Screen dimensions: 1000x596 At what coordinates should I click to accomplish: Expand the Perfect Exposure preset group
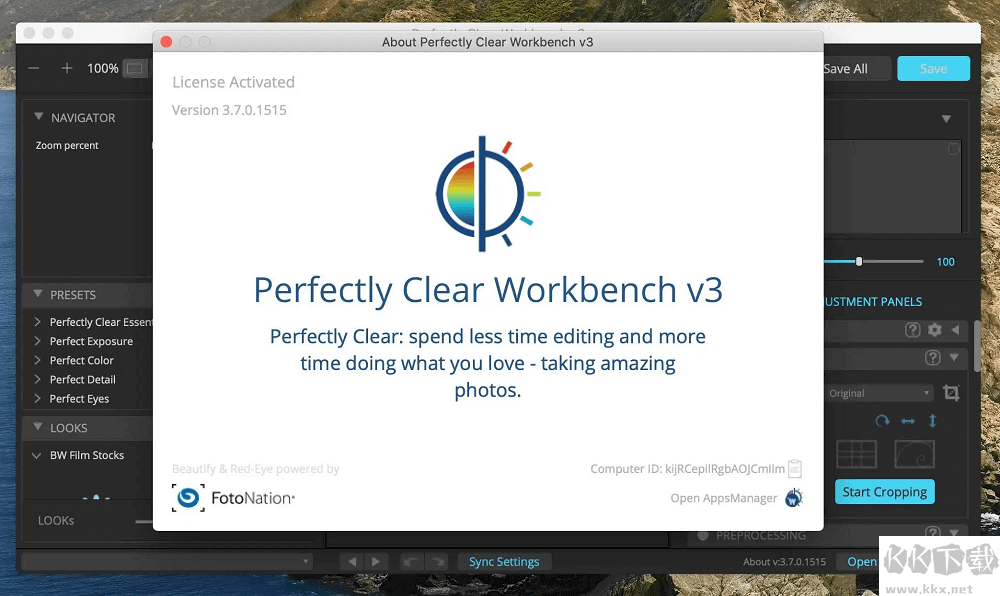click(37, 341)
